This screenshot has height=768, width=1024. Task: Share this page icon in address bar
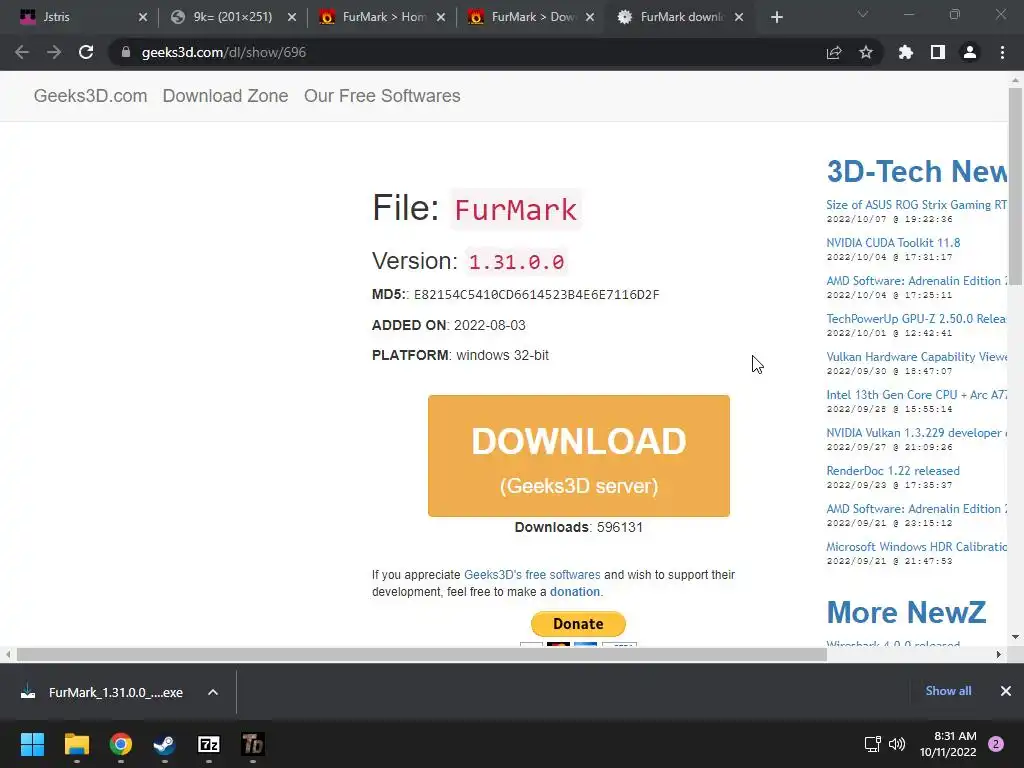point(834,52)
